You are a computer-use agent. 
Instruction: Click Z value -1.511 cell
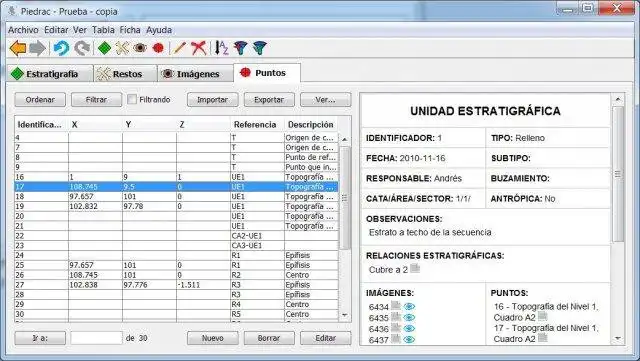pyautogui.click(x=203, y=285)
